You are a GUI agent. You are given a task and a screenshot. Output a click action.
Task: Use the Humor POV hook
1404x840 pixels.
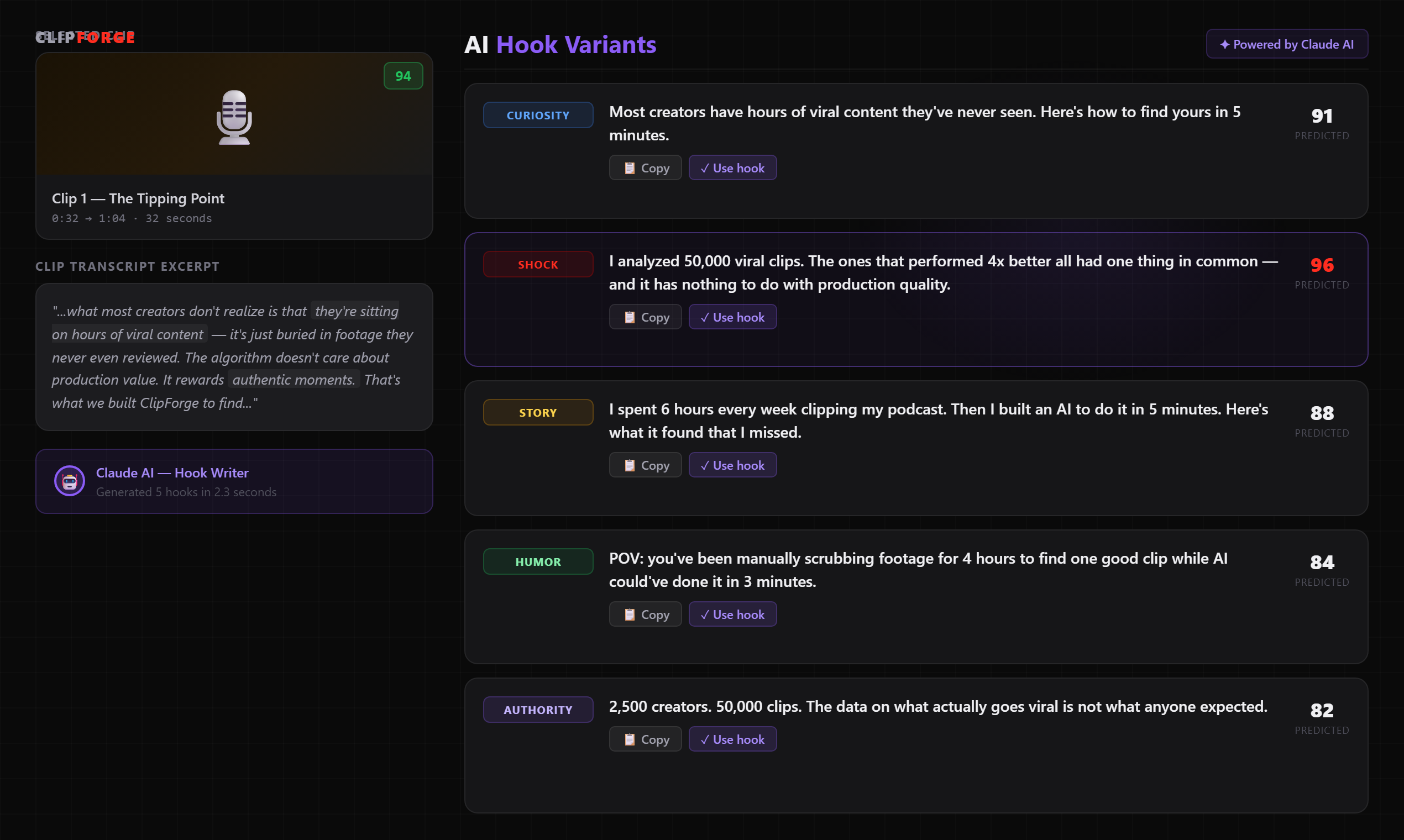pyautogui.click(x=732, y=614)
